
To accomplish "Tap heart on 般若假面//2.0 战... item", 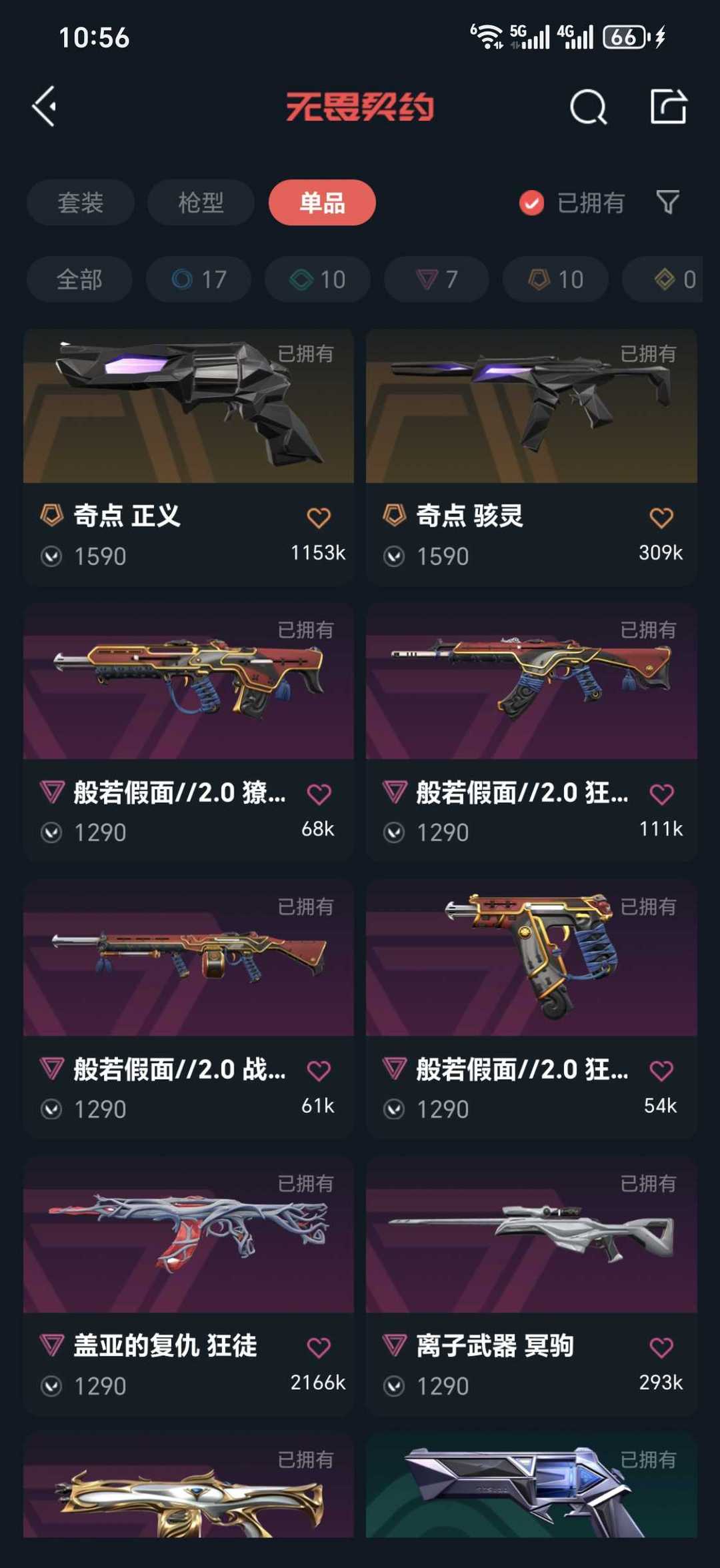I will (x=319, y=1070).
